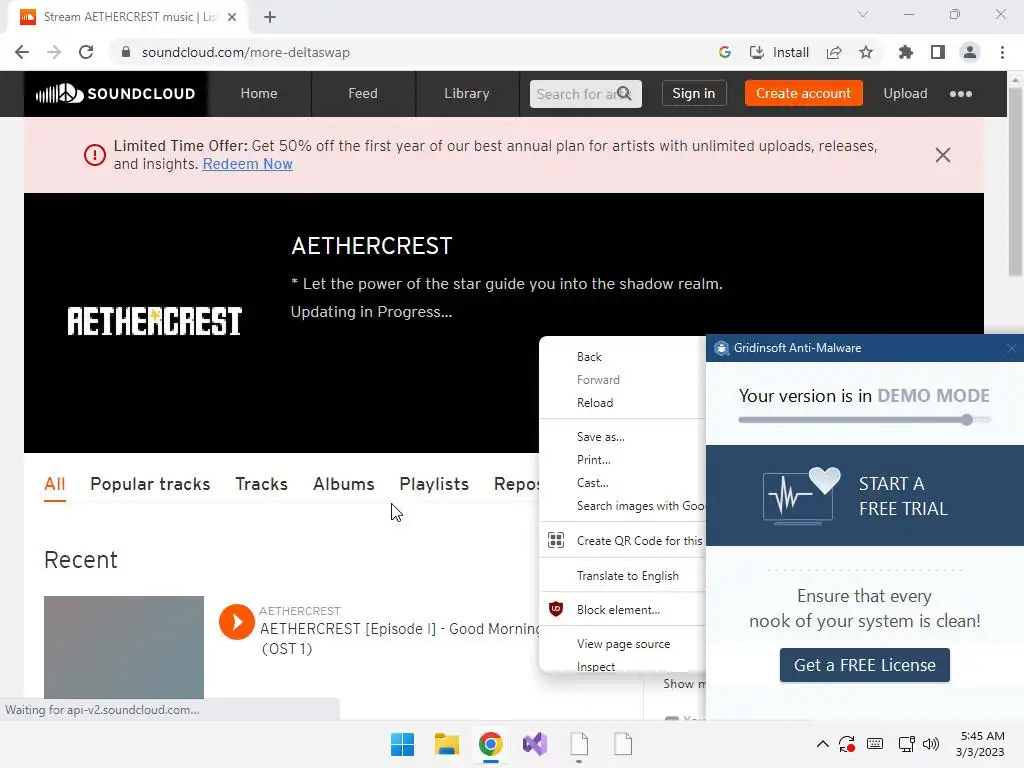Screen dimensions: 1024x768
Task: Open the tab search chevron
Action: click(x=863, y=14)
